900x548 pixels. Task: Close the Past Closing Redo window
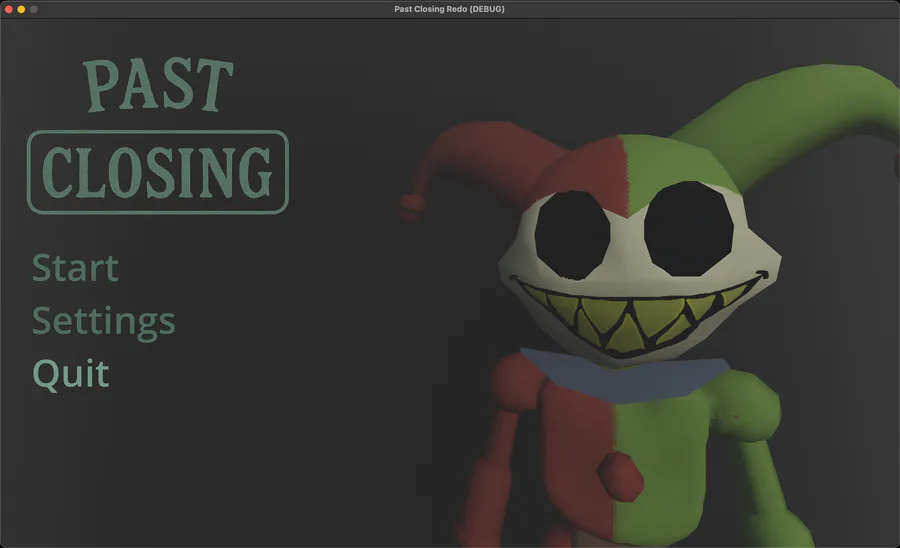tap(9, 9)
